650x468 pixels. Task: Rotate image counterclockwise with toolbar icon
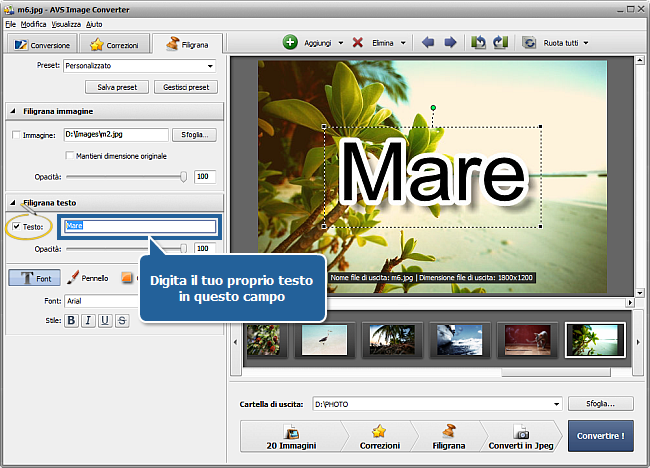coord(479,43)
